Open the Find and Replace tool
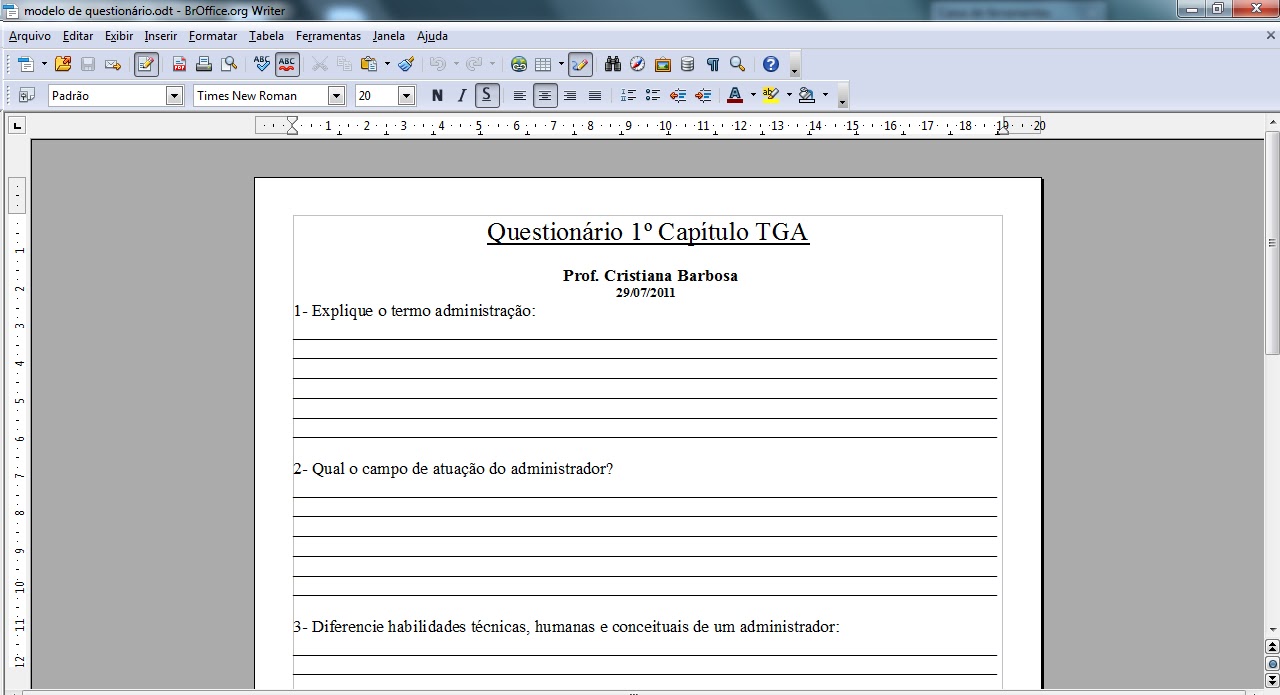Image resolution: width=1280 pixels, height=695 pixels. coord(612,63)
